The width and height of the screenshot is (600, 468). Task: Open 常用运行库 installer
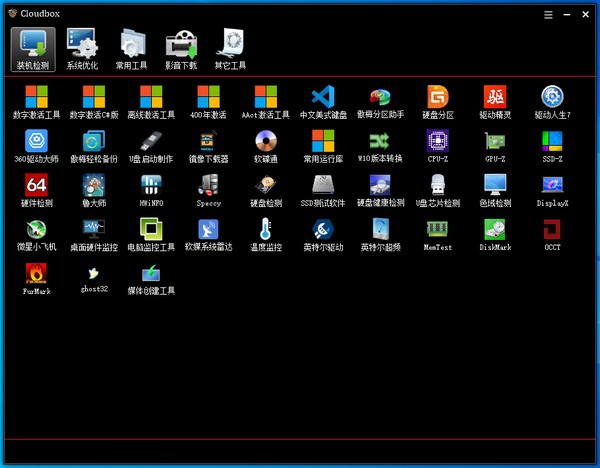click(323, 146)
